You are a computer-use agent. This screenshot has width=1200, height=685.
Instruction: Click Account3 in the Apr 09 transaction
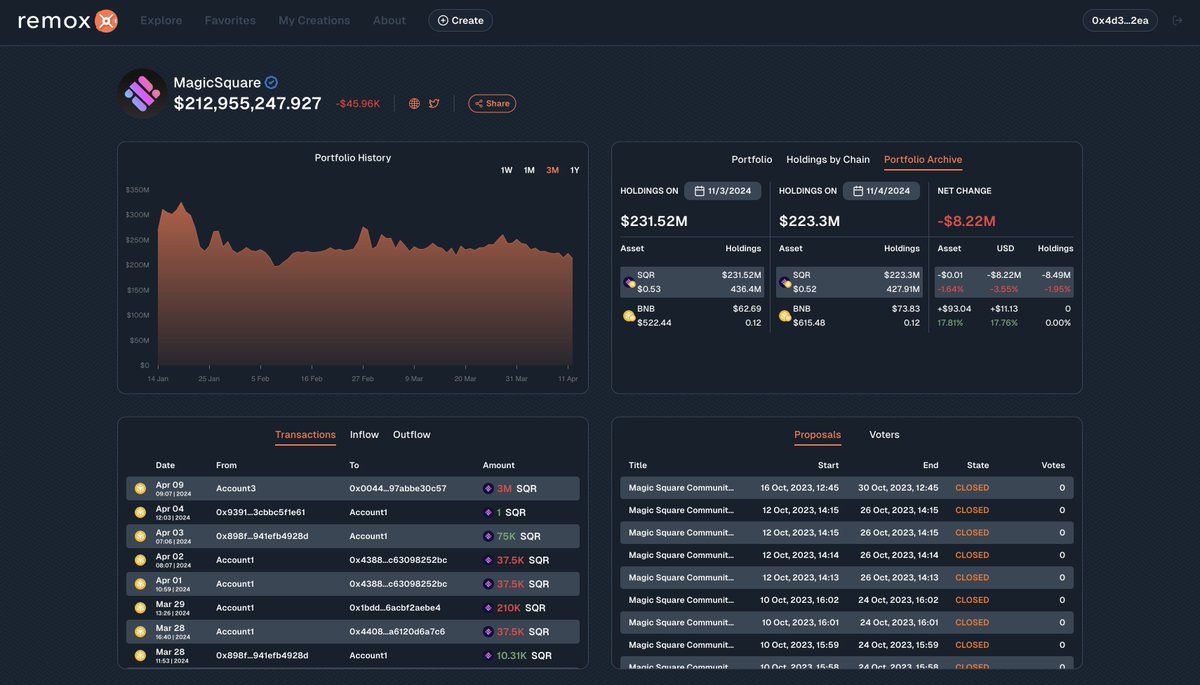236,488
